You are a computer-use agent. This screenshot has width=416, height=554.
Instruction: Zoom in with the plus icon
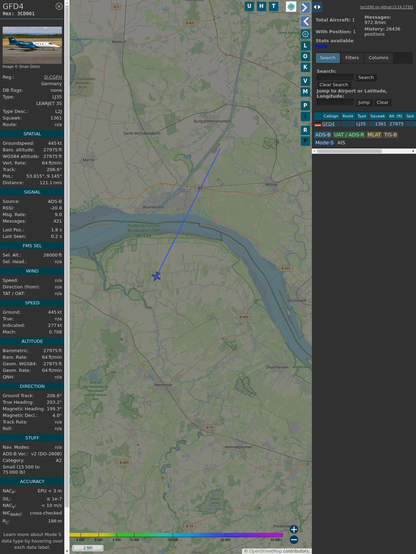(294, 529)
